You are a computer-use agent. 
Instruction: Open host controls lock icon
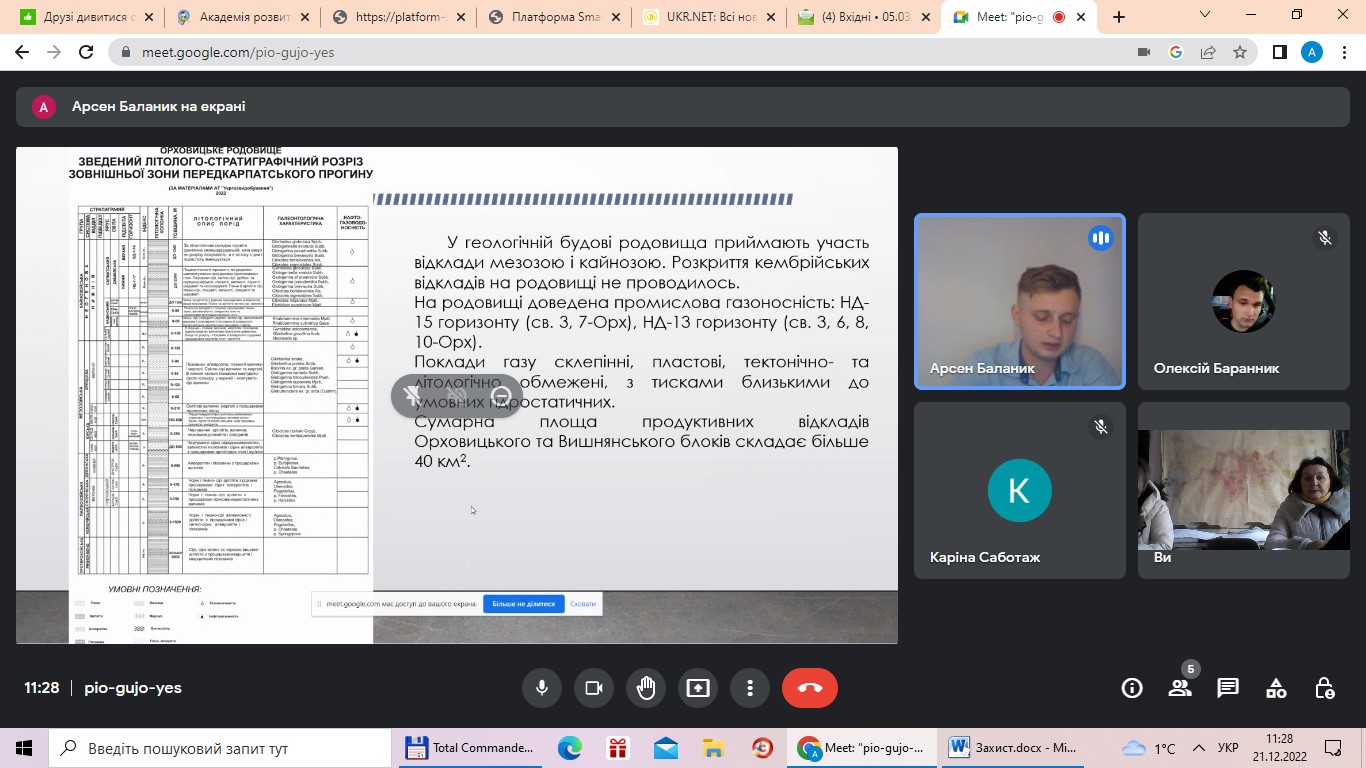coord(1324,688)
